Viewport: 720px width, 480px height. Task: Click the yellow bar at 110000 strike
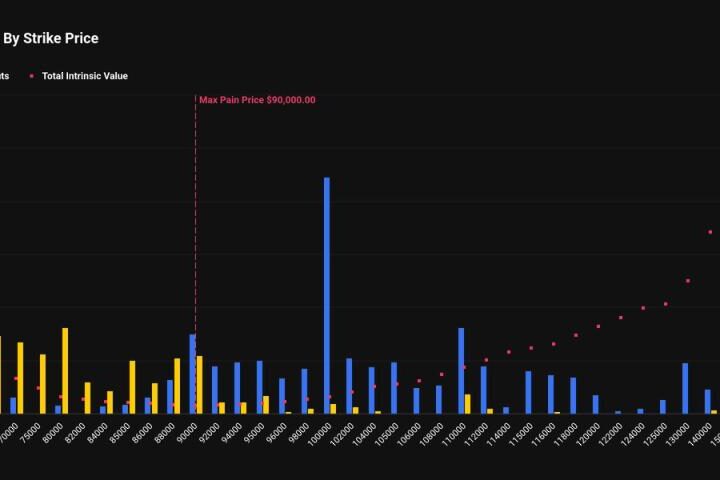[x=468, y=403]
